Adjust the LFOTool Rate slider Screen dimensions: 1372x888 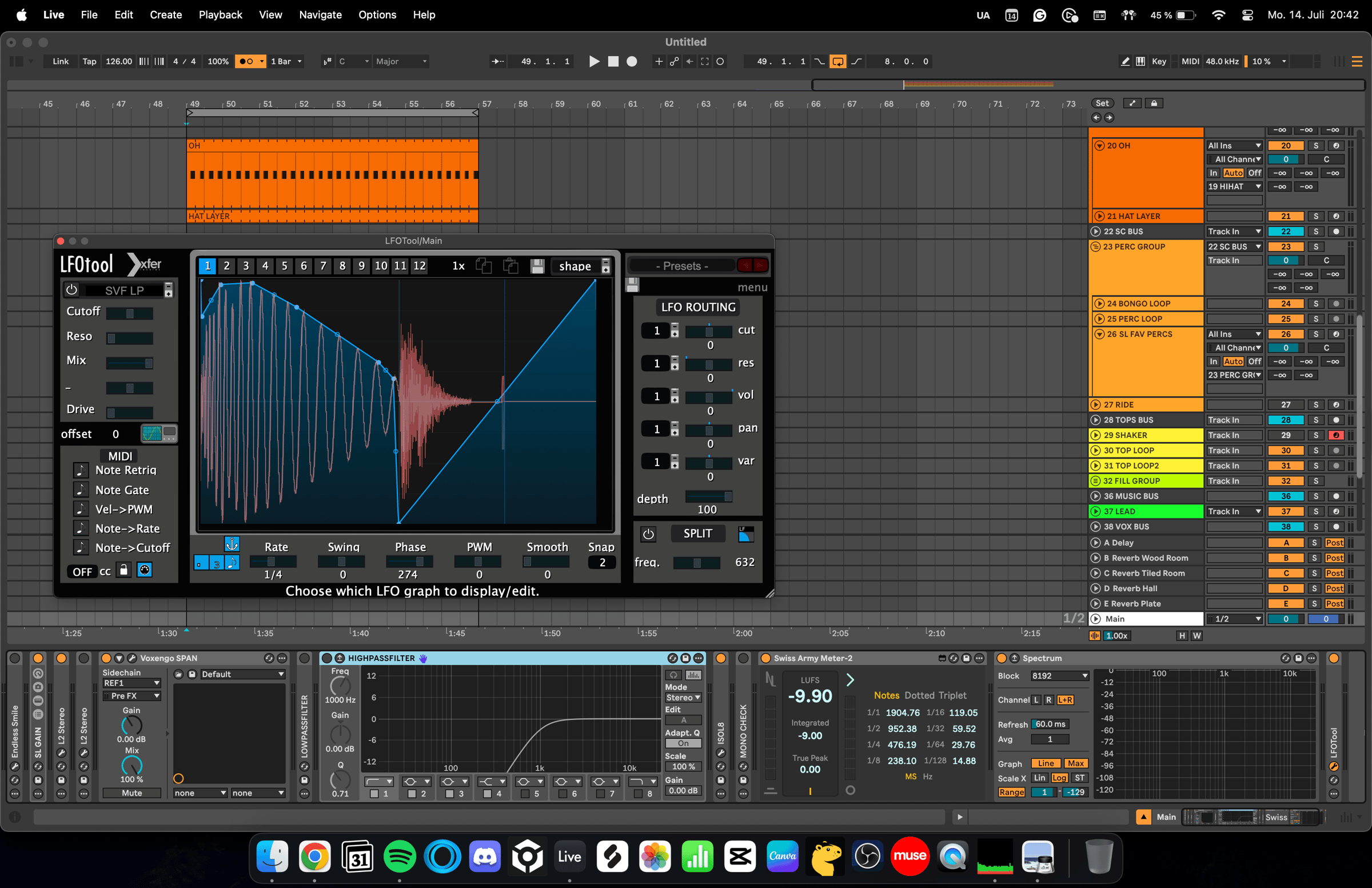(273, 561)
